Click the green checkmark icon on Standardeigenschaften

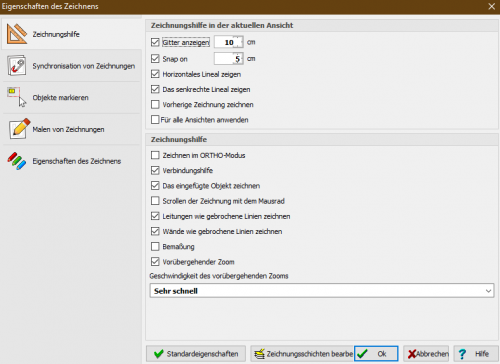pyautogui.click(x=159, y=354)
